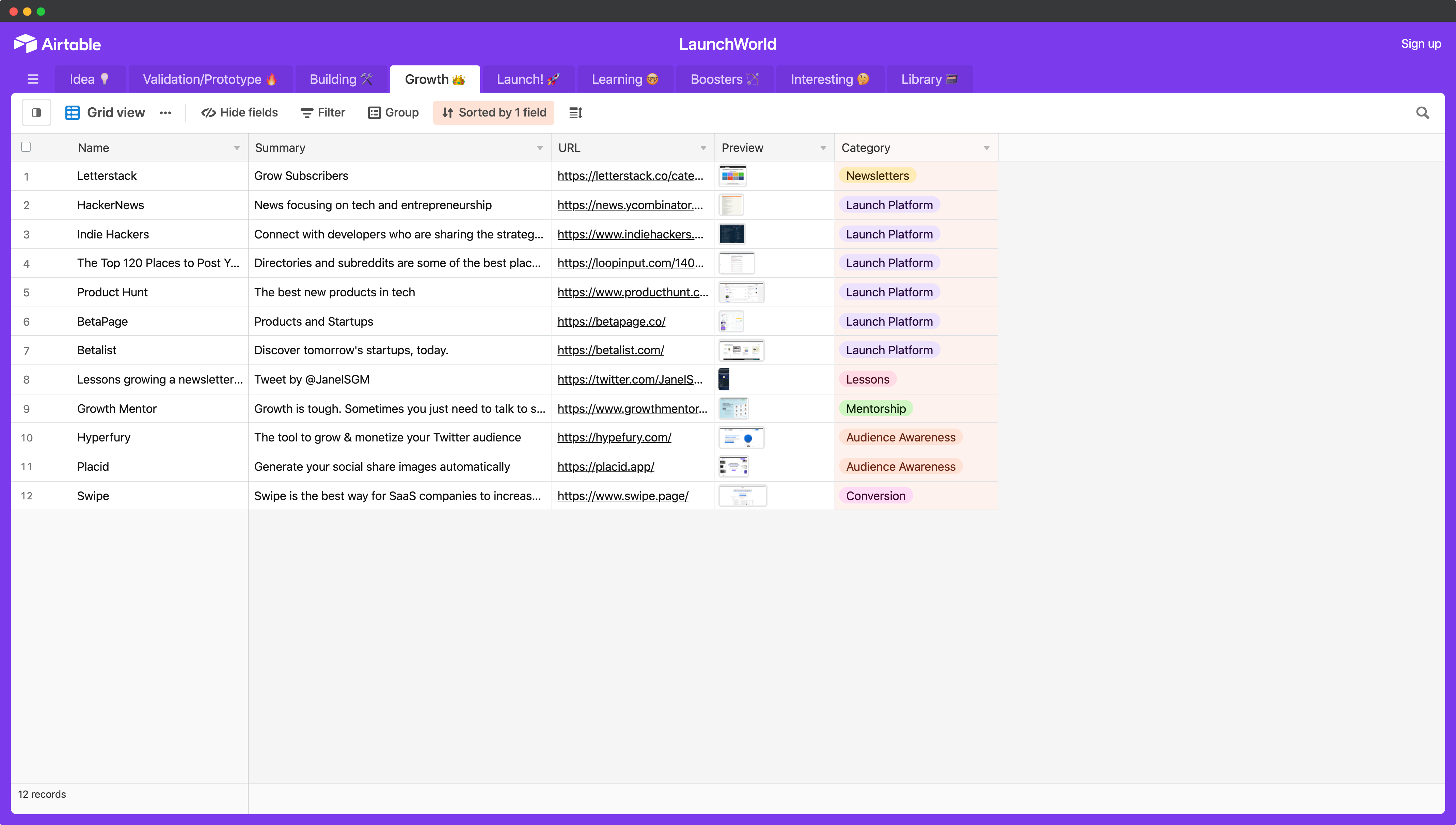The height and width of the screenshot is (825, 1456).
Task: Click the search magnifier icon
Action: click(x=1422, y=113)
